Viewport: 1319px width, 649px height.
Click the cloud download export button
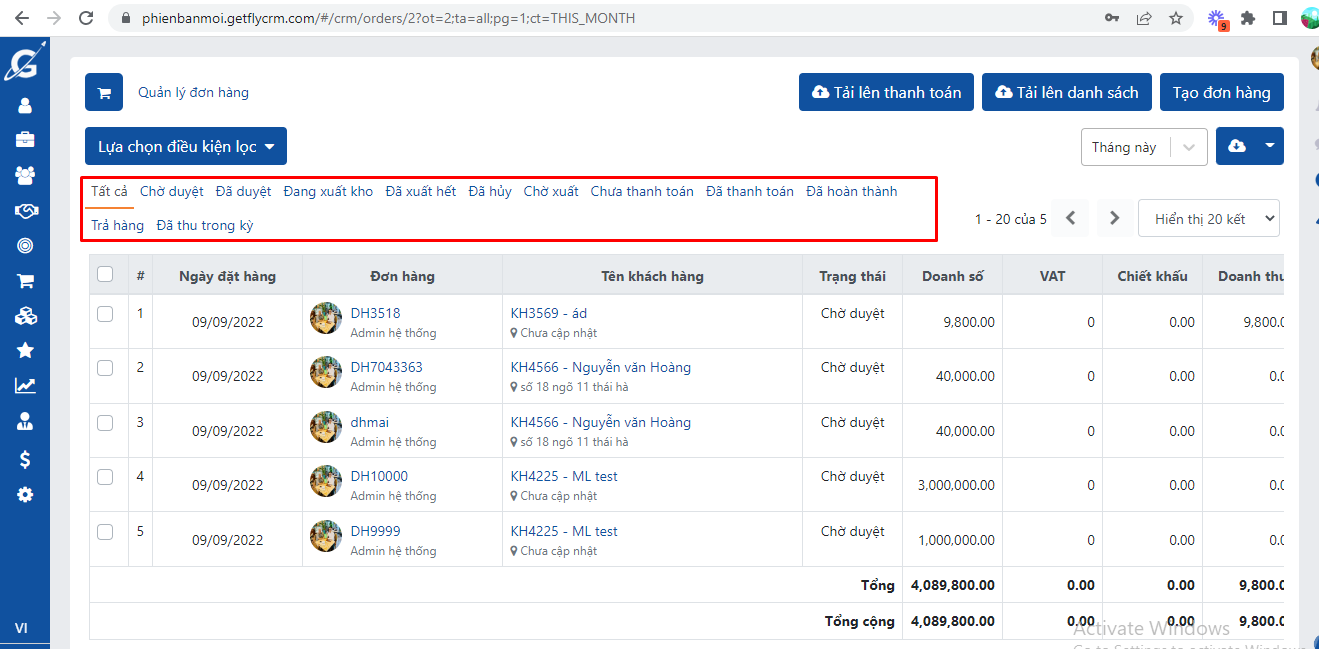point(1237,146)
